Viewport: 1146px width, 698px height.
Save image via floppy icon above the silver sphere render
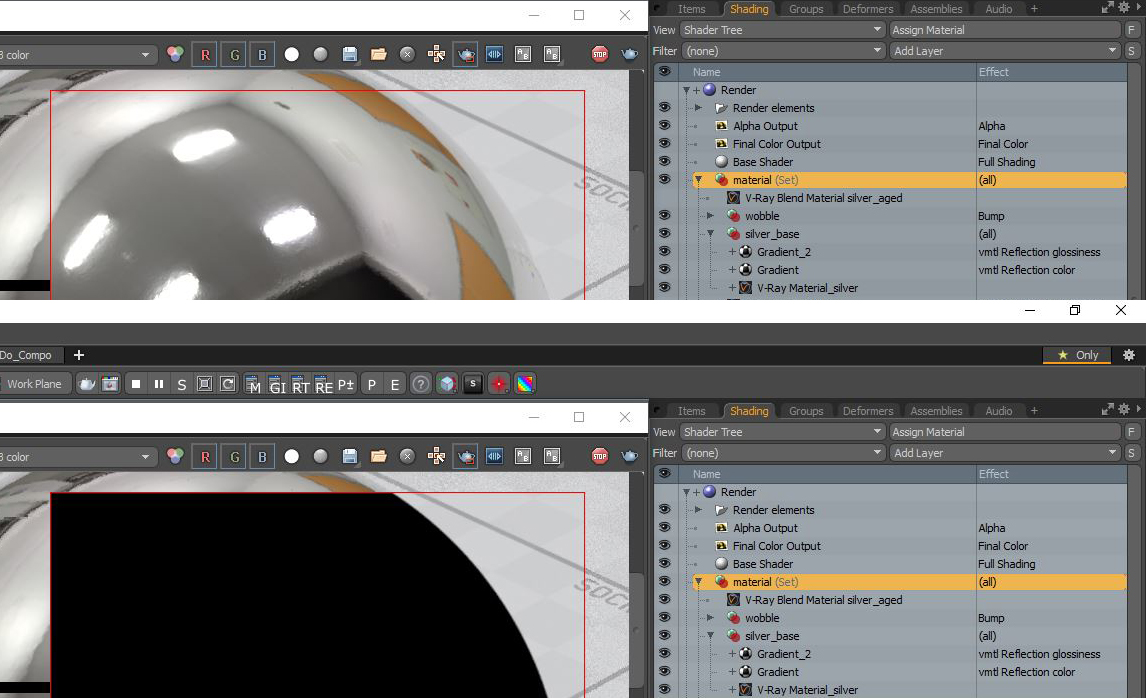349,54
